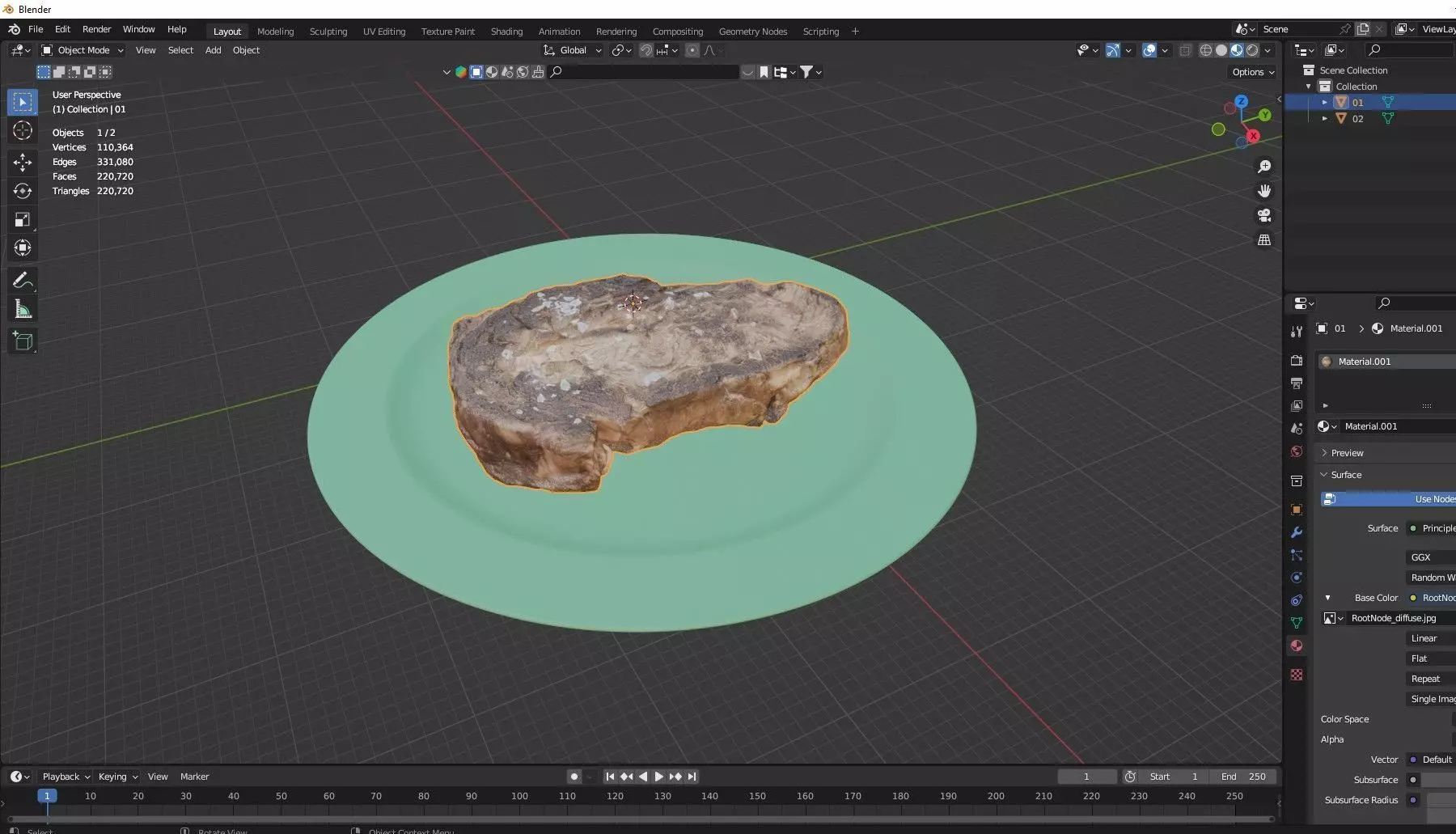The width and height of the screenshot is (1456, 834).
Task: Open the Scene properties tab
Action: 1297,429
